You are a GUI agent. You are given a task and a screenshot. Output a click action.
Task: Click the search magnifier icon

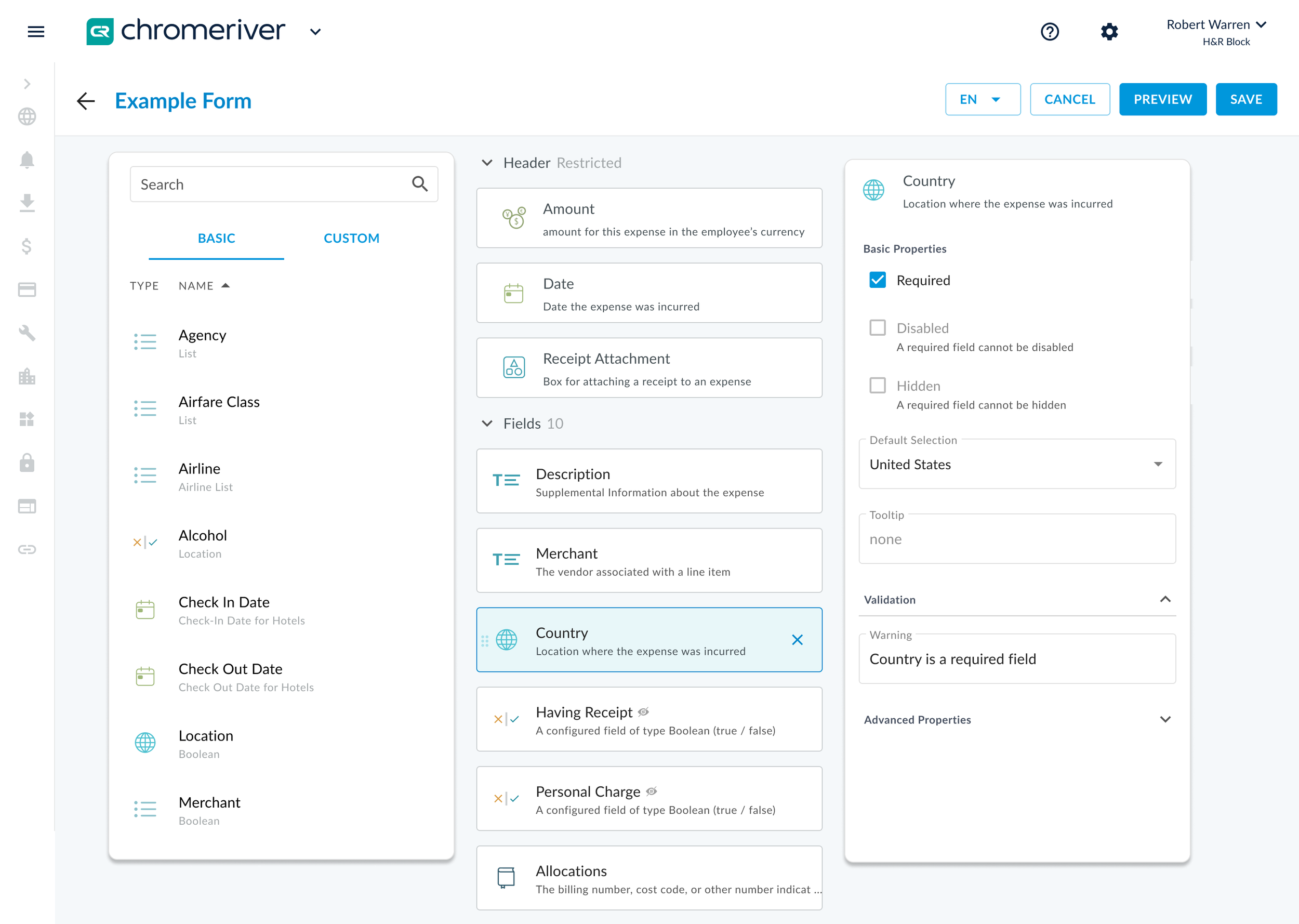419,184
